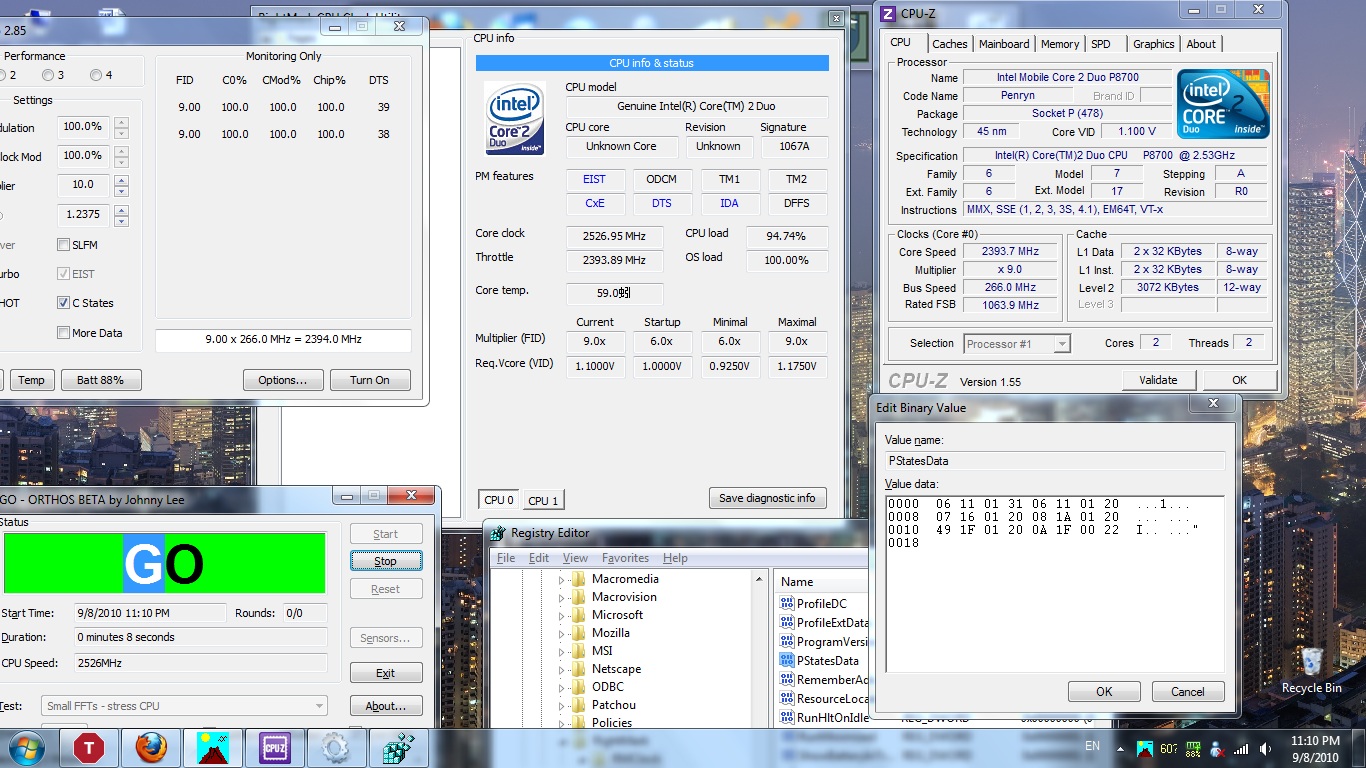Open the Recycle Bin on the desktop
Screen dimensions: 1366x768
click(x=1312, y=670)
